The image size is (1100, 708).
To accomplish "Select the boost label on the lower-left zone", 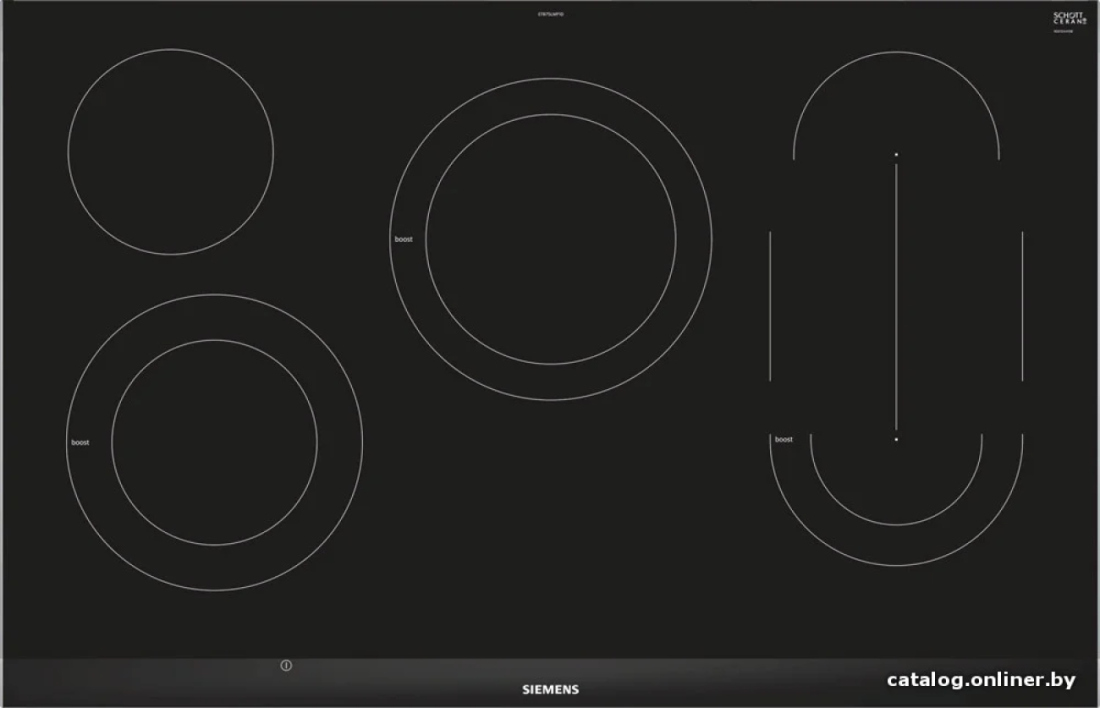I will pyautogui.click(x=80, y=443).
